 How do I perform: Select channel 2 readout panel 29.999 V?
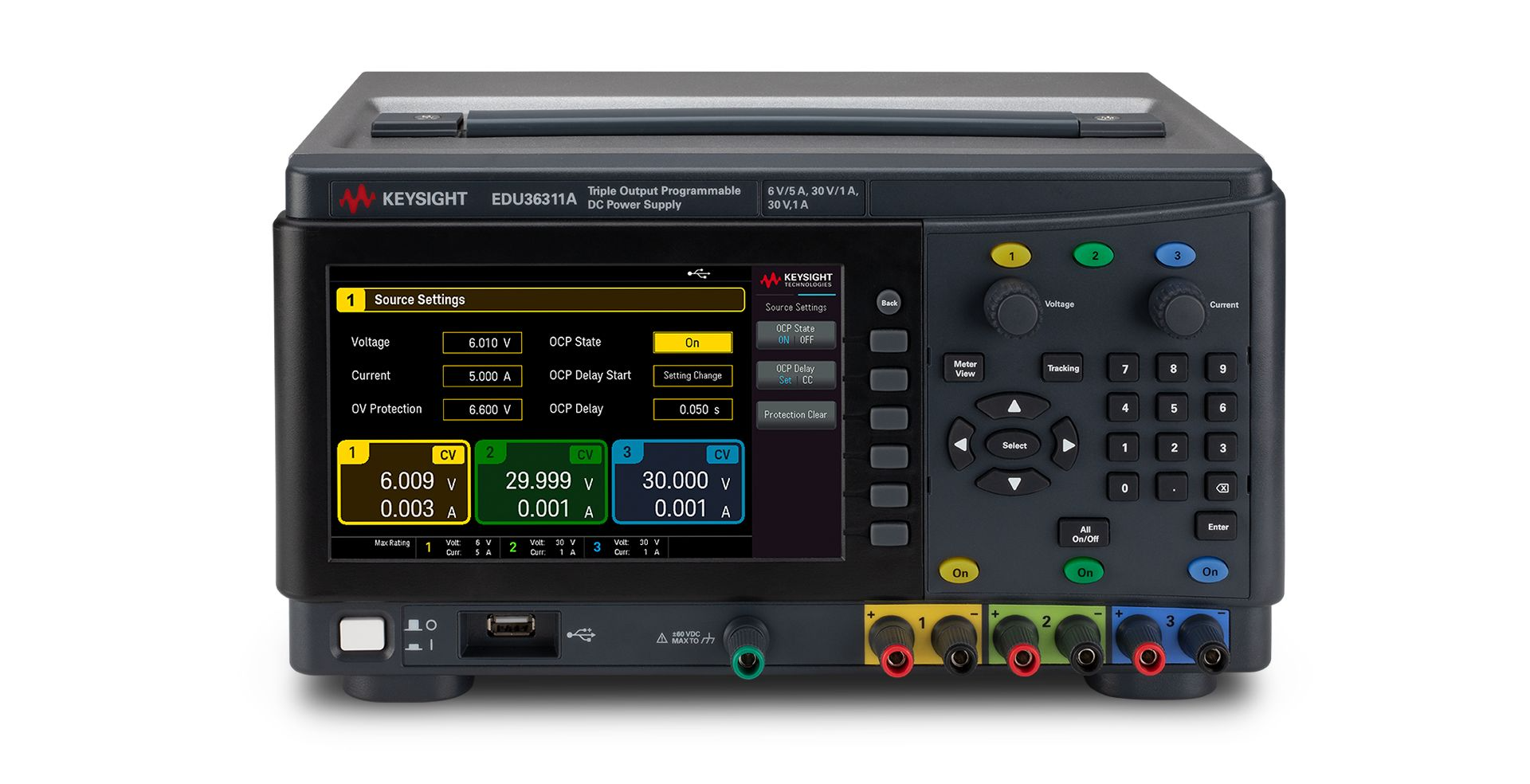pyautogui.click(x=541, y=482)
